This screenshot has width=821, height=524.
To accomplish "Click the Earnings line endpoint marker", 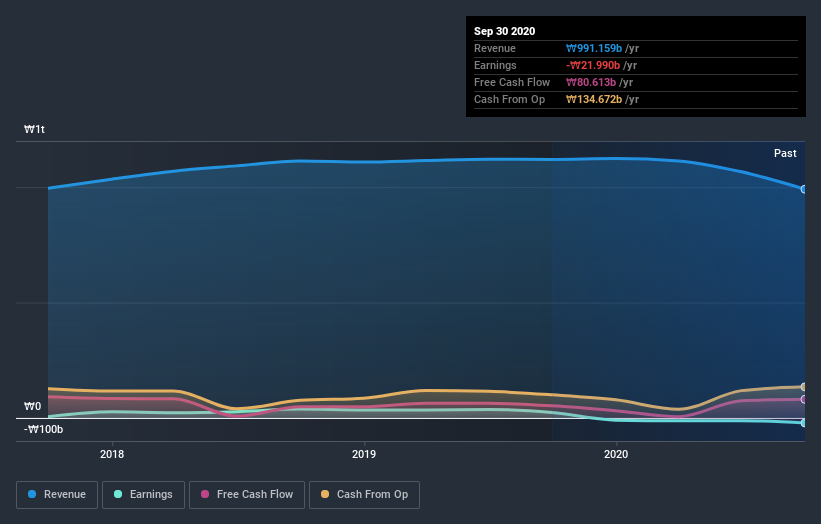I will (x=803, y=422).
